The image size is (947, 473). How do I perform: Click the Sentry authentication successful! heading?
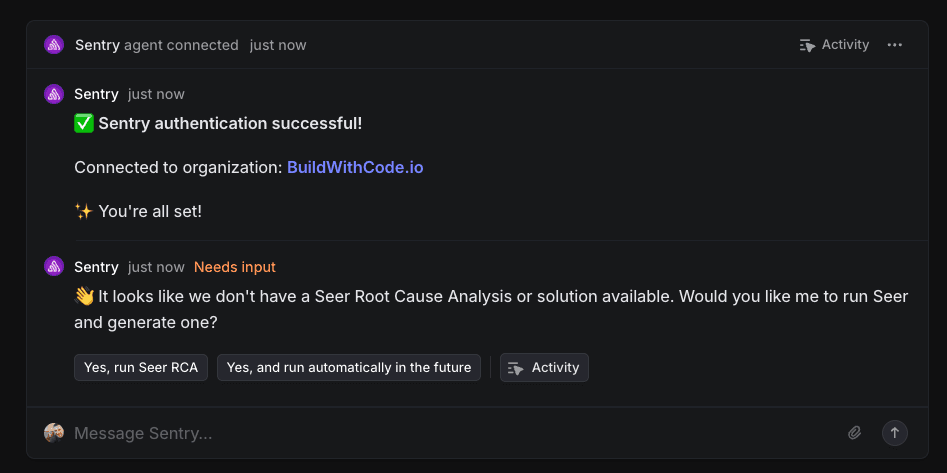point(230,123)
